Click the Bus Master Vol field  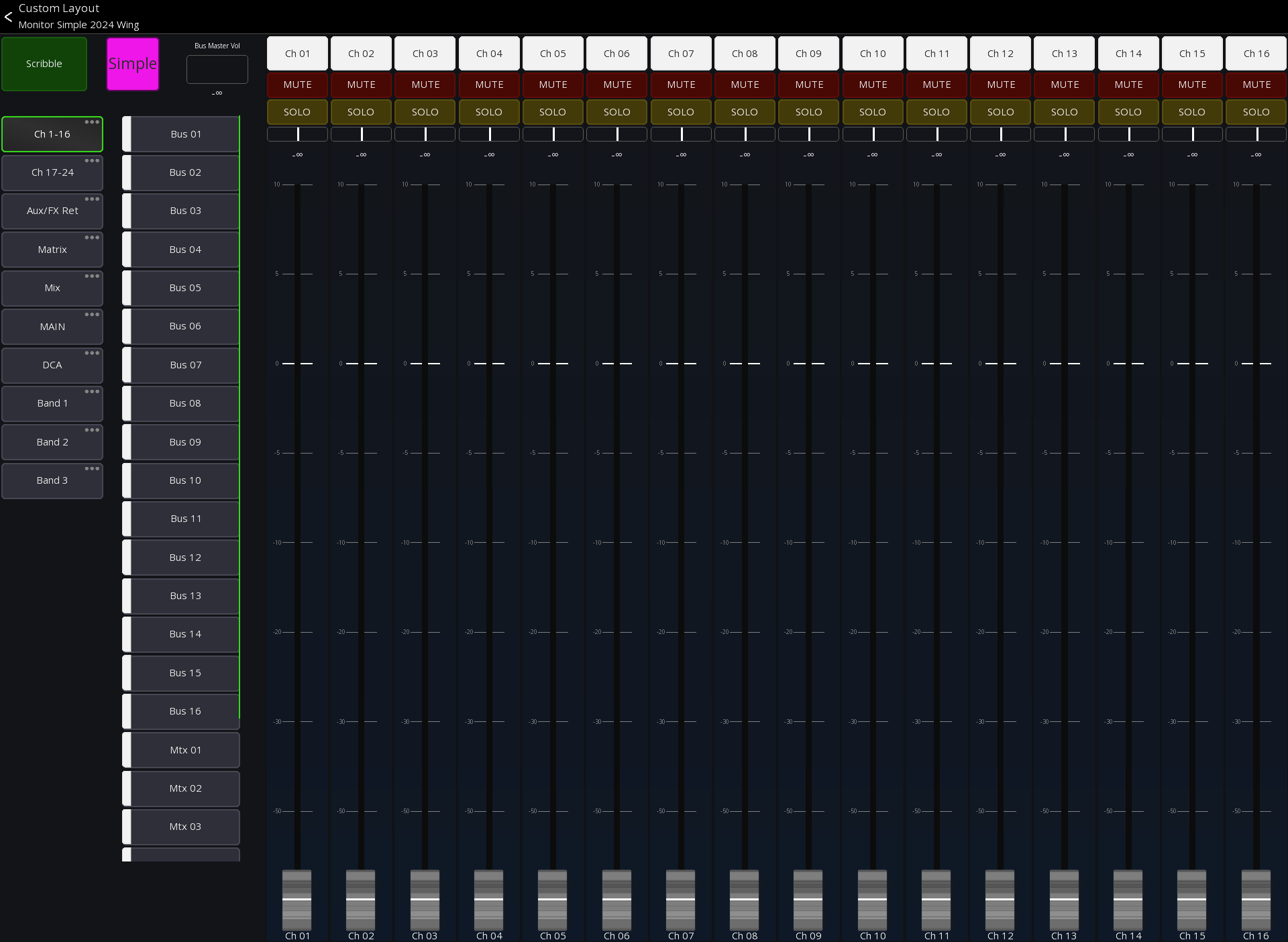pos(217,69)
